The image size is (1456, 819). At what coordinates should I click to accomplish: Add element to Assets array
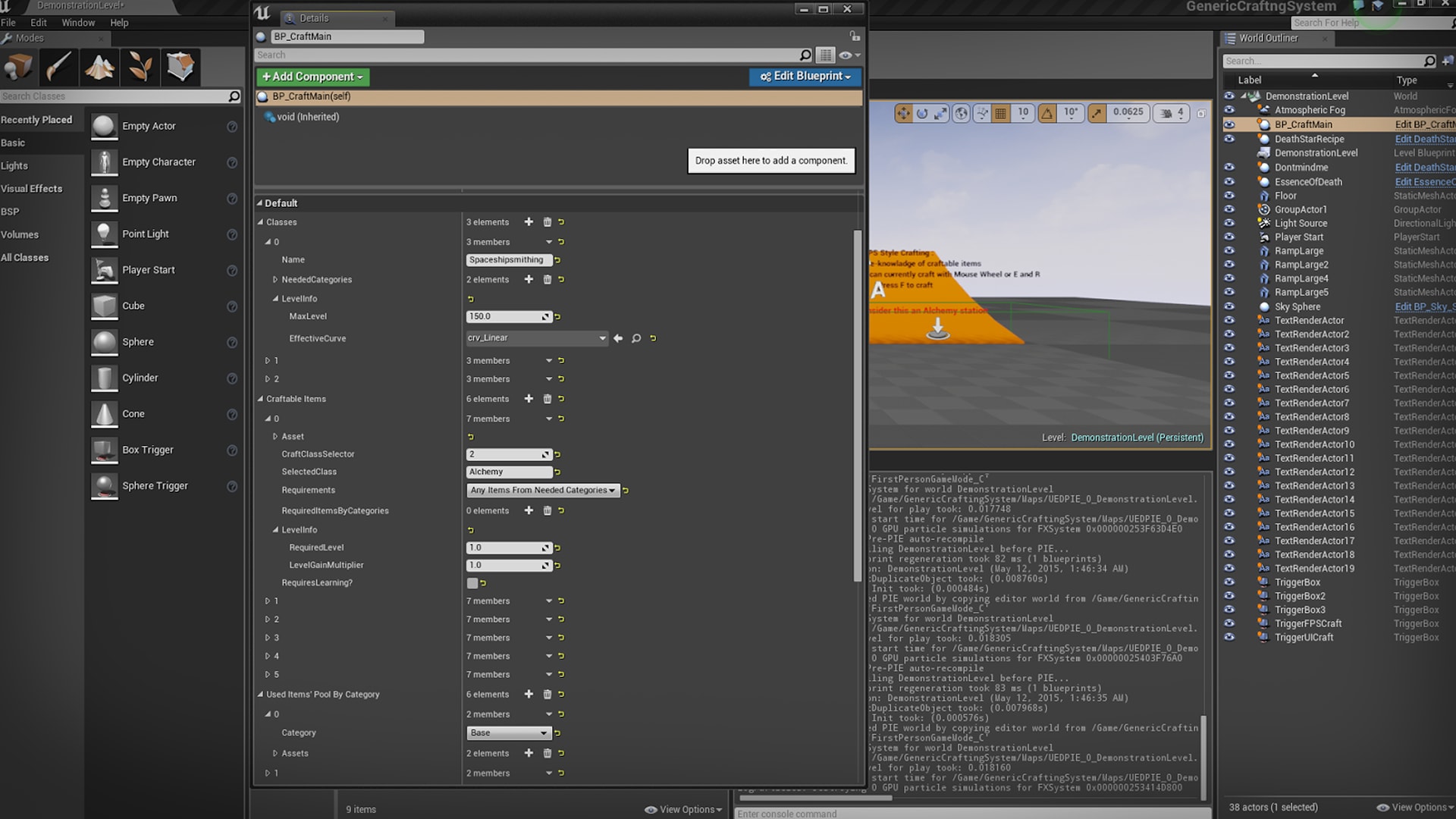pyautogui.click(x=529, y=754)
